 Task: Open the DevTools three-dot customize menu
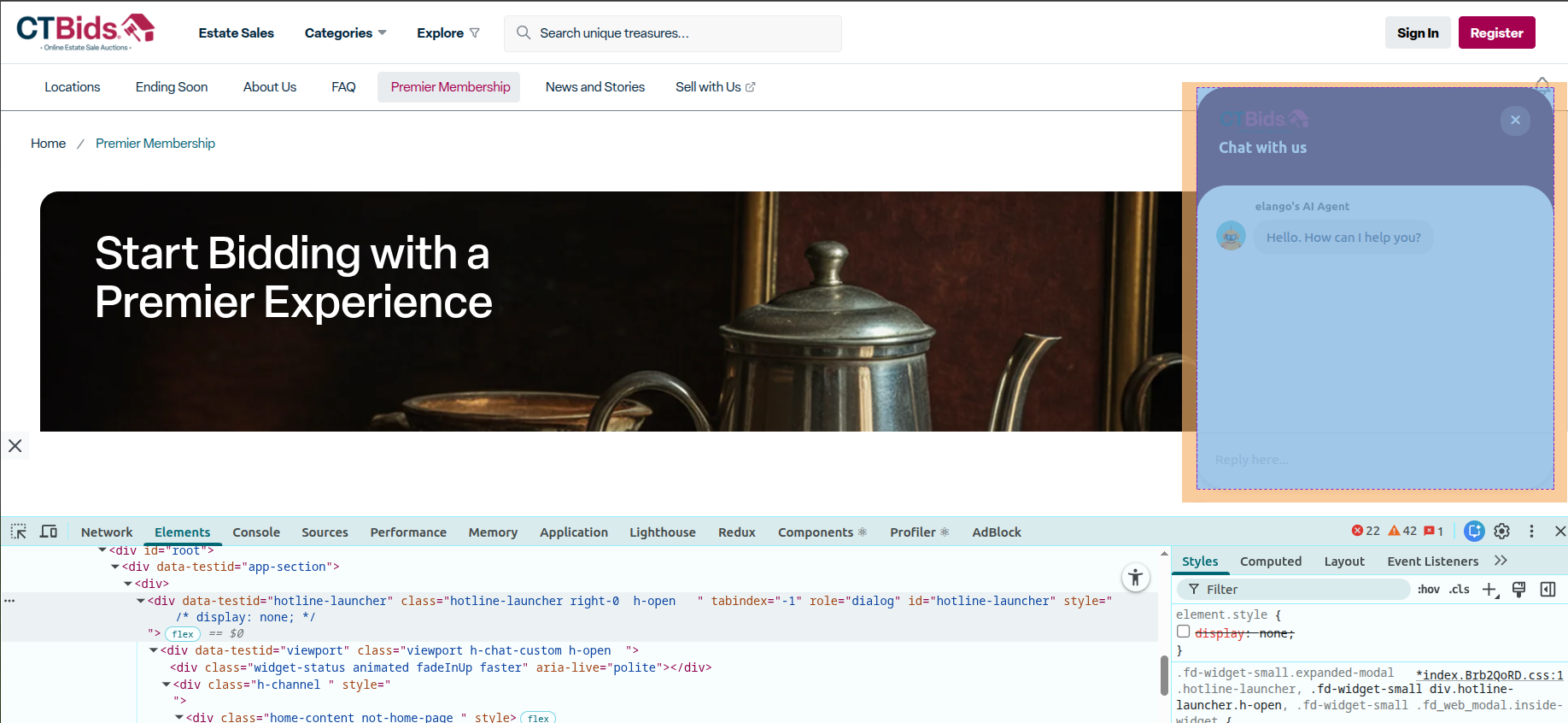1531,532
